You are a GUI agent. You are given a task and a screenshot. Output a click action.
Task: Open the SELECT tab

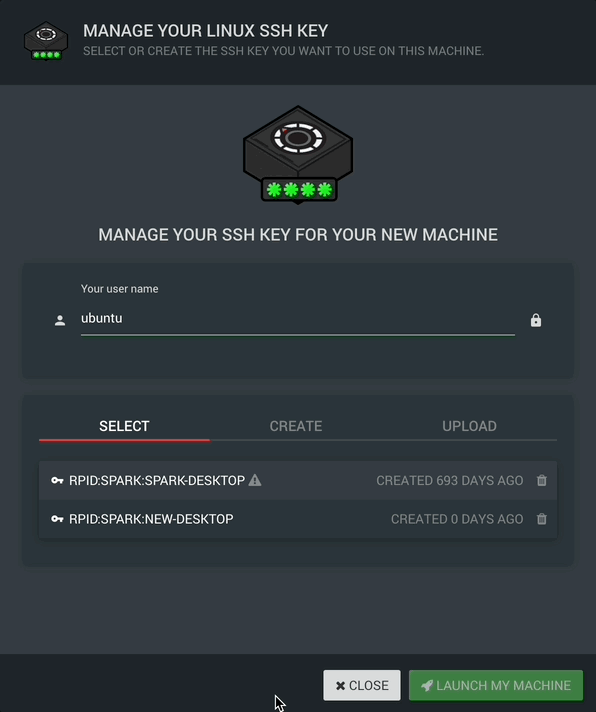[x=124, y=426]
